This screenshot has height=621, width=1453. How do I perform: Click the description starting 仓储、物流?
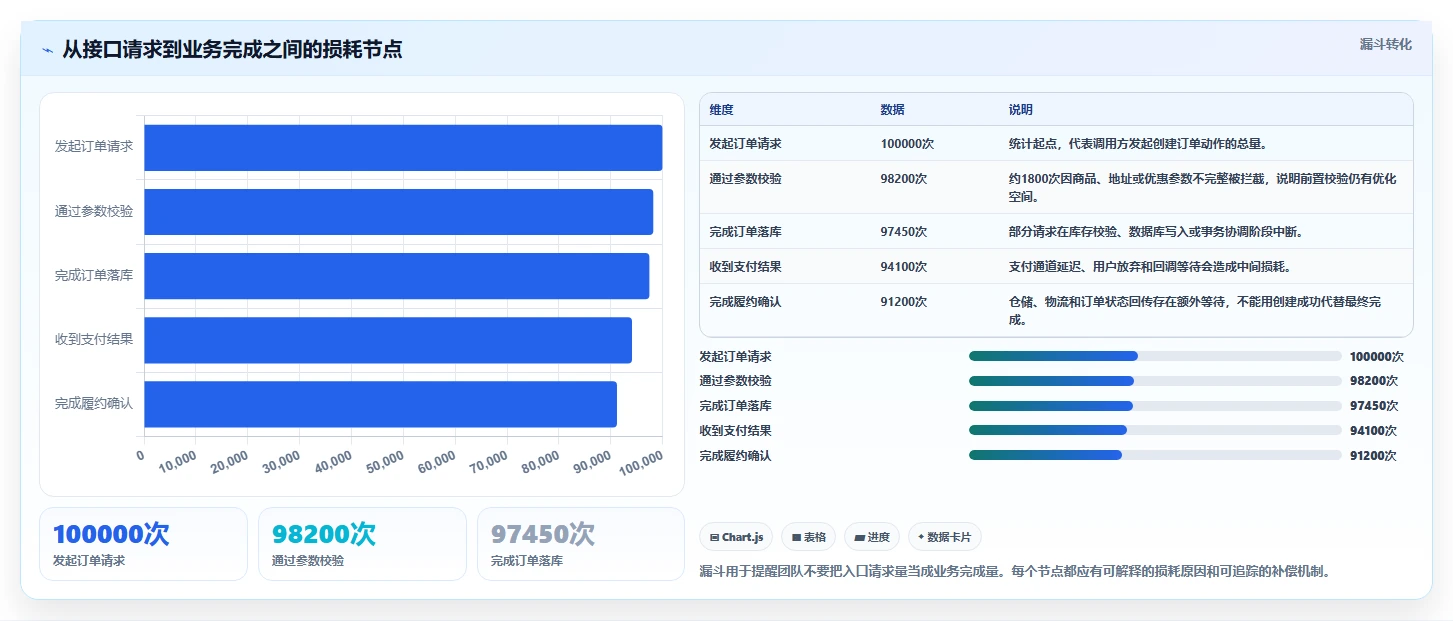(1195, 311)
